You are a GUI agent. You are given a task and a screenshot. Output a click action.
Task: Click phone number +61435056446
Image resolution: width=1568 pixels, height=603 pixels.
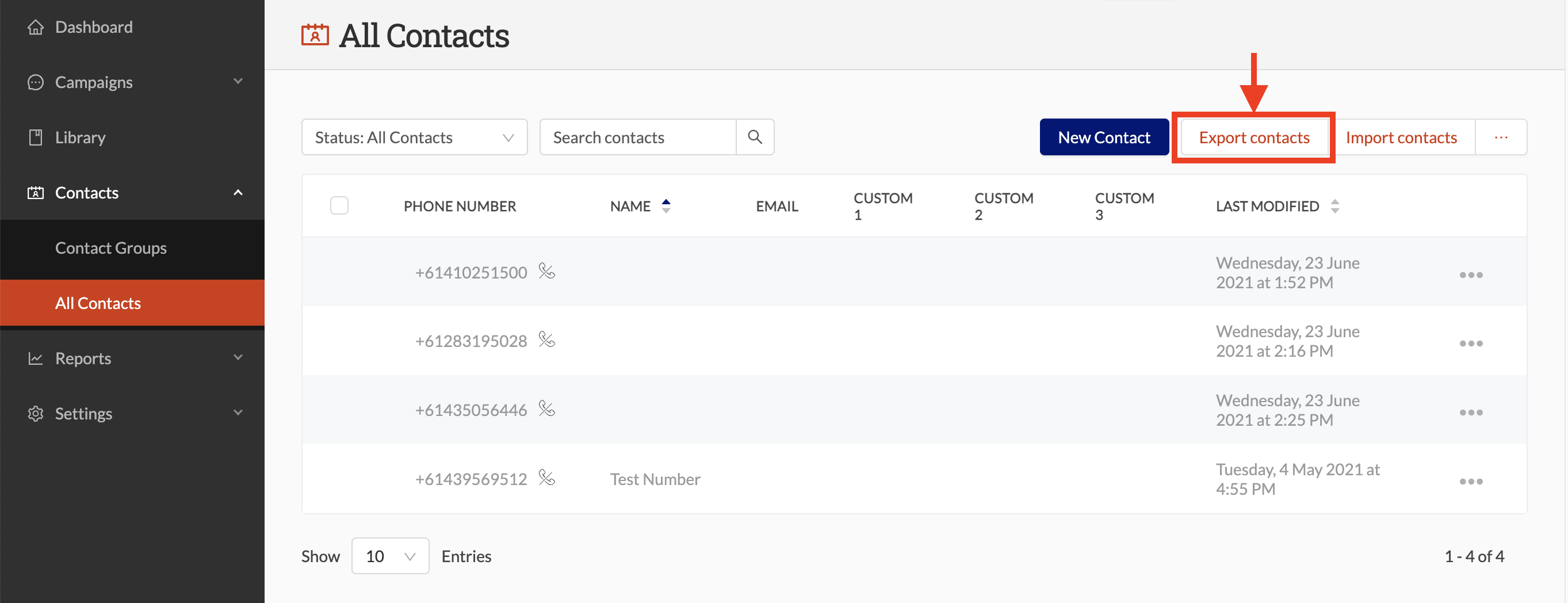(x=471, y=410)
